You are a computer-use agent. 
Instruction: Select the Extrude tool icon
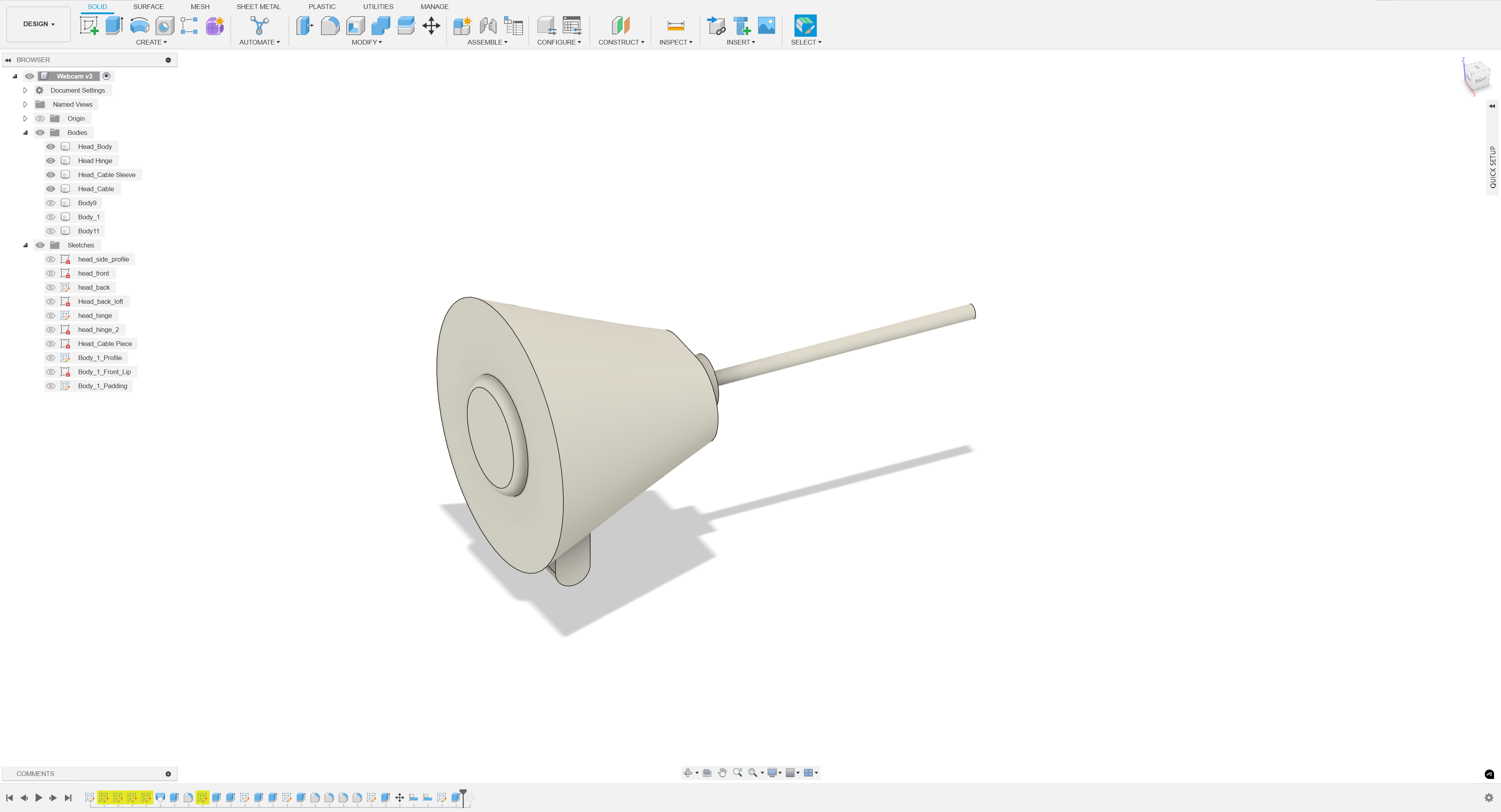click(x=114, y=26)
